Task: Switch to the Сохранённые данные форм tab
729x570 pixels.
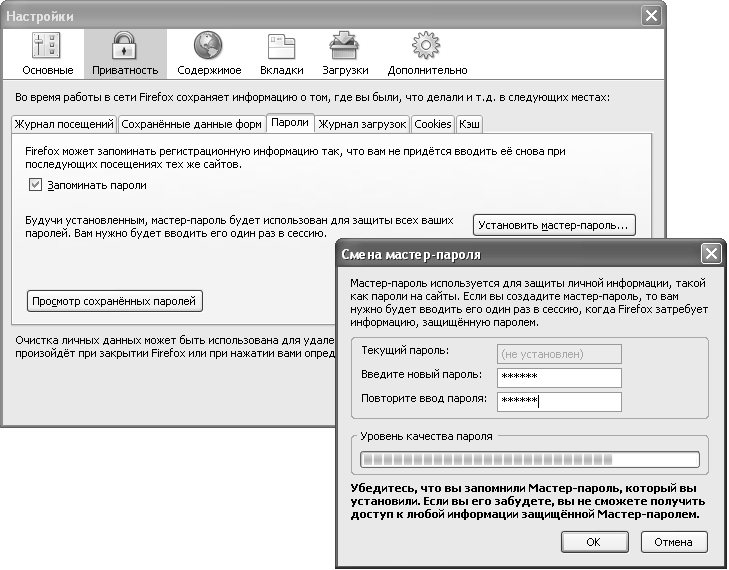Action: coord(190,124)
